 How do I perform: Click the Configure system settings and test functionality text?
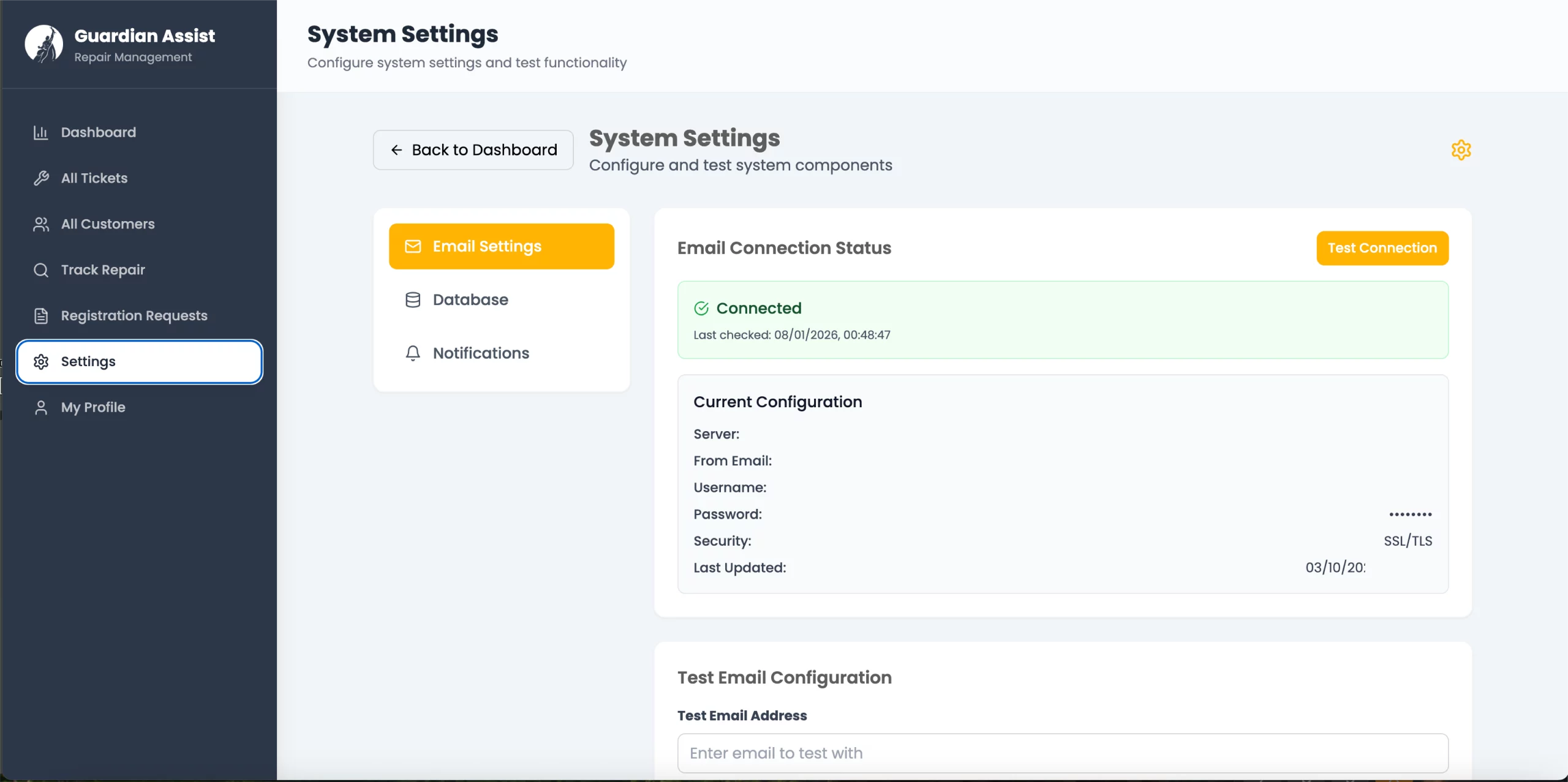pyautogui.click(x=467, y=62)
